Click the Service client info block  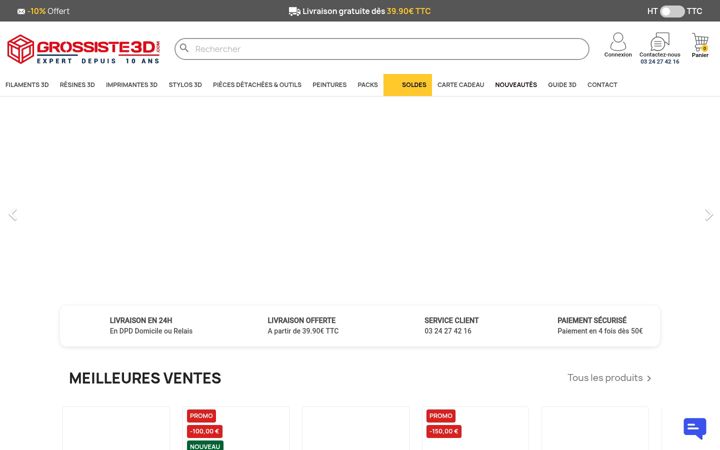(x=451, y=326)
